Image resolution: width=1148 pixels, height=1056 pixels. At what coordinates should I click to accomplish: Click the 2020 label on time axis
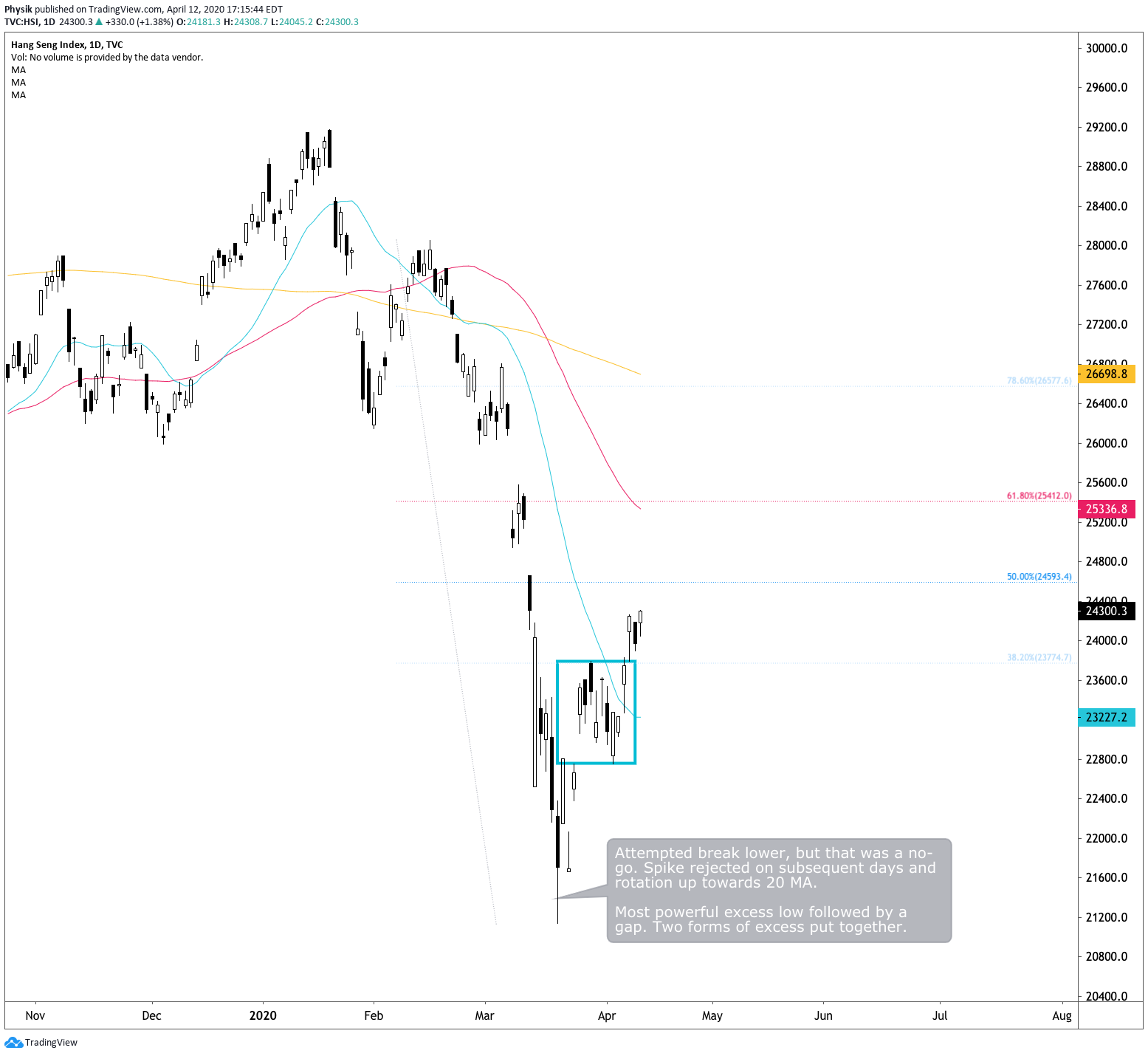click(263, 1016)
